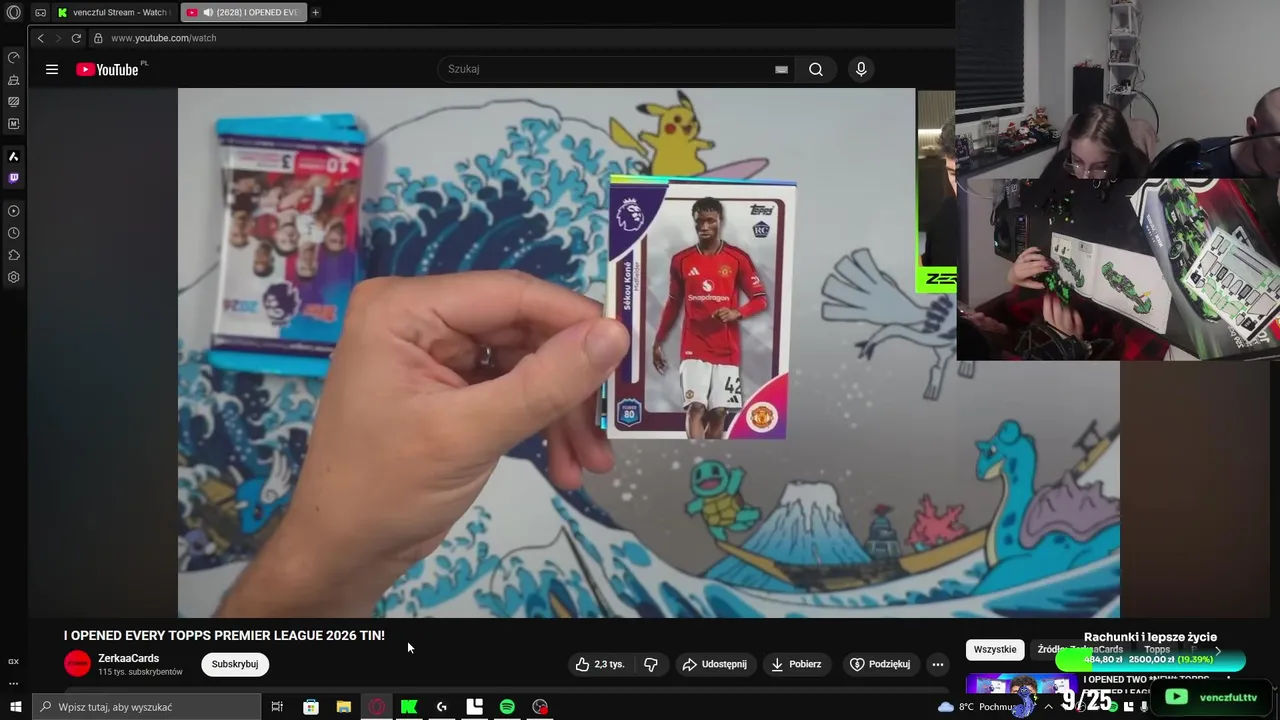Open the M sidebar panel icon

coord(14,124)
